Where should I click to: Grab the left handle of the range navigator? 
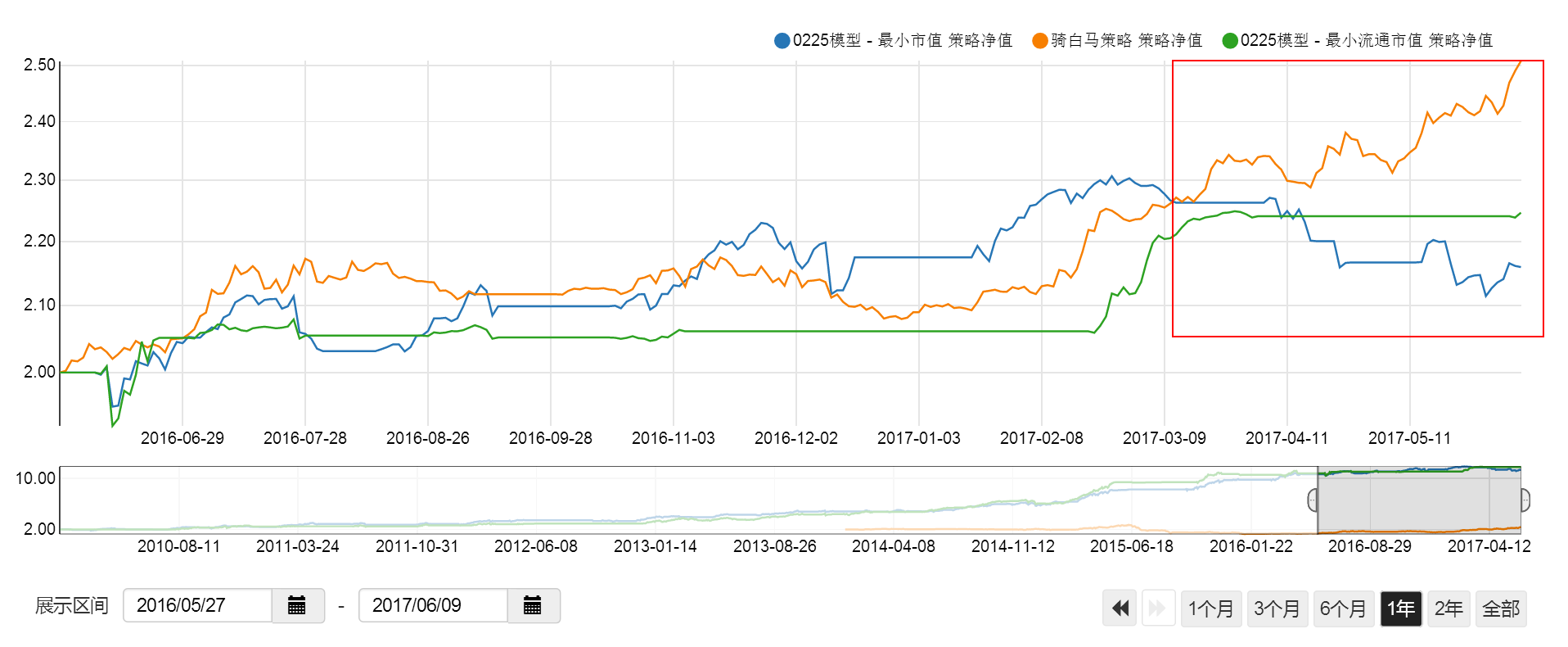click(x=1313, y=500)
